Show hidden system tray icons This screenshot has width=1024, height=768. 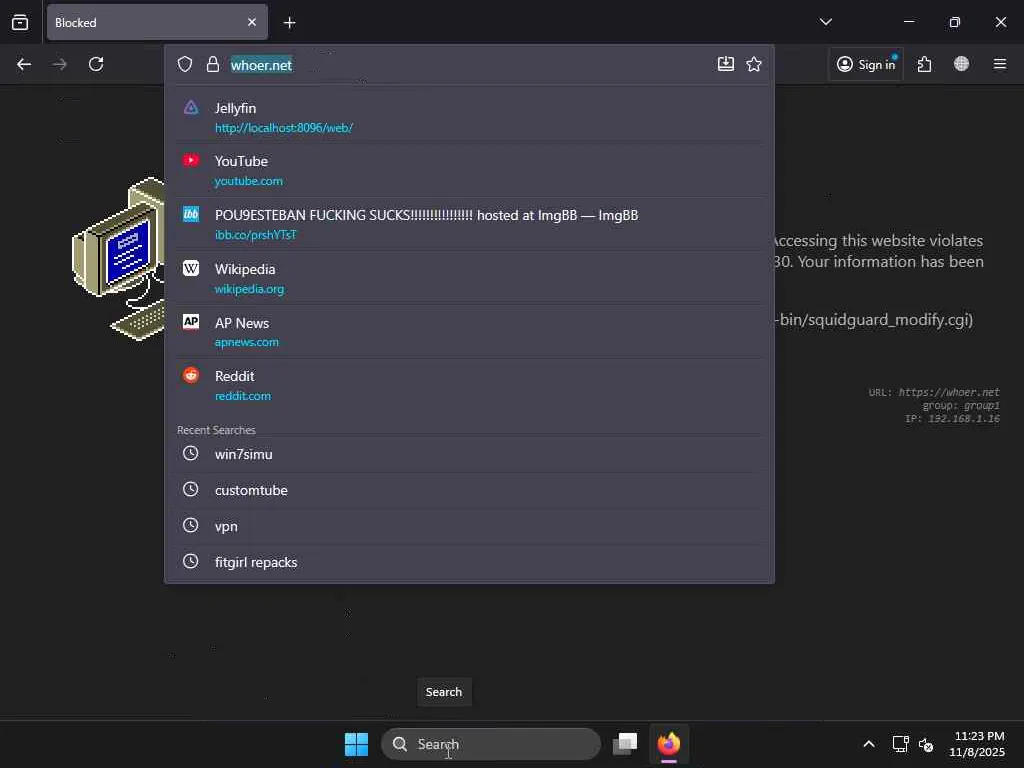click(869, 744)
